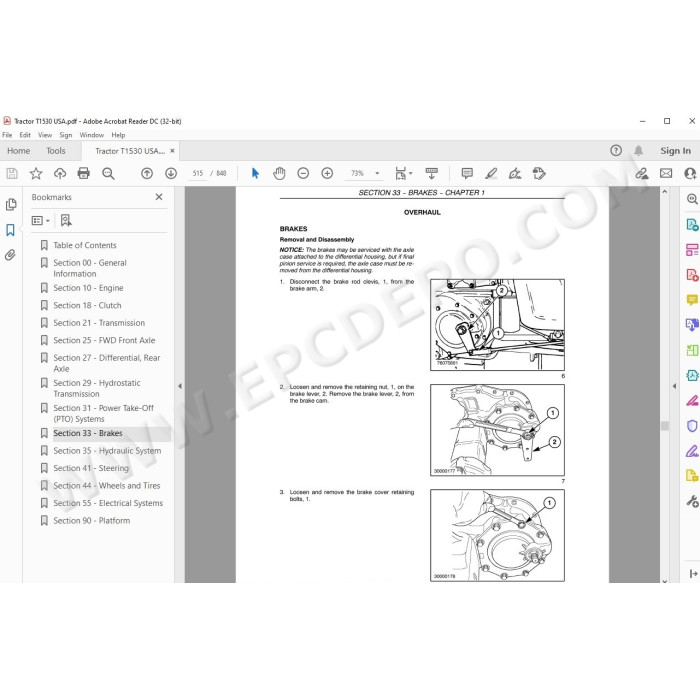
Task: Open more tools wrench icon
Action: [692, 501]
